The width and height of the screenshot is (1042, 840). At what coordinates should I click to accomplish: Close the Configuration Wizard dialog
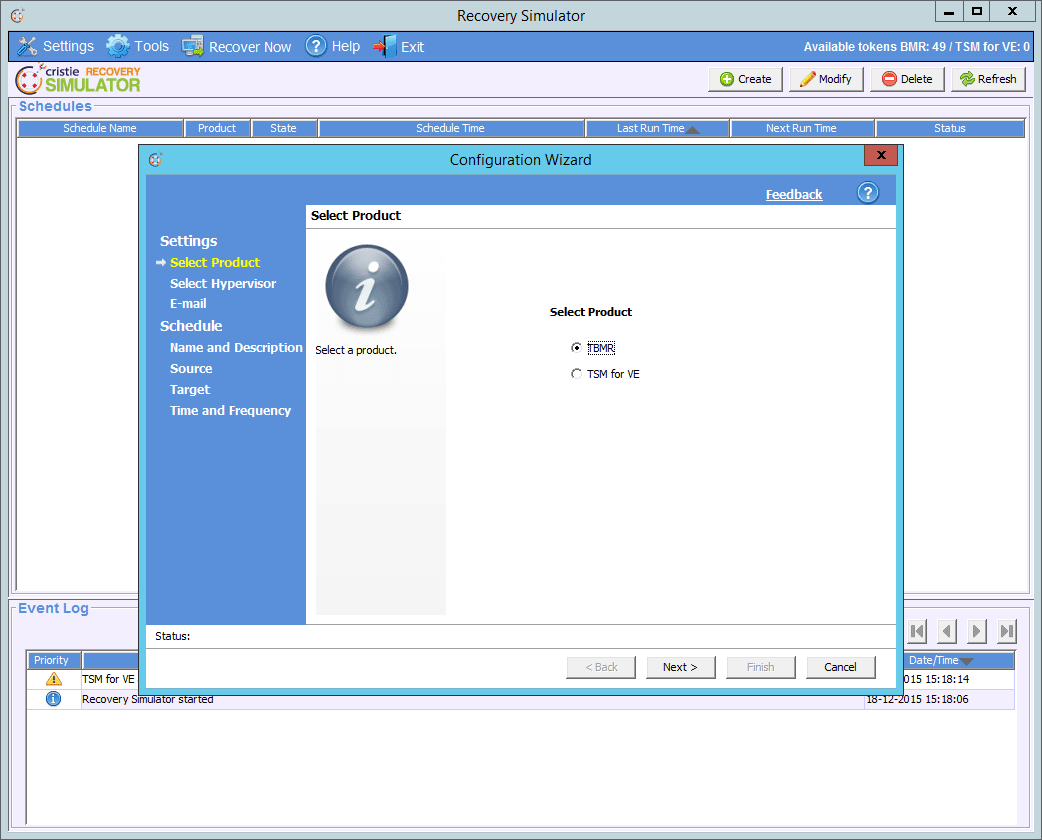coord(881,156)
